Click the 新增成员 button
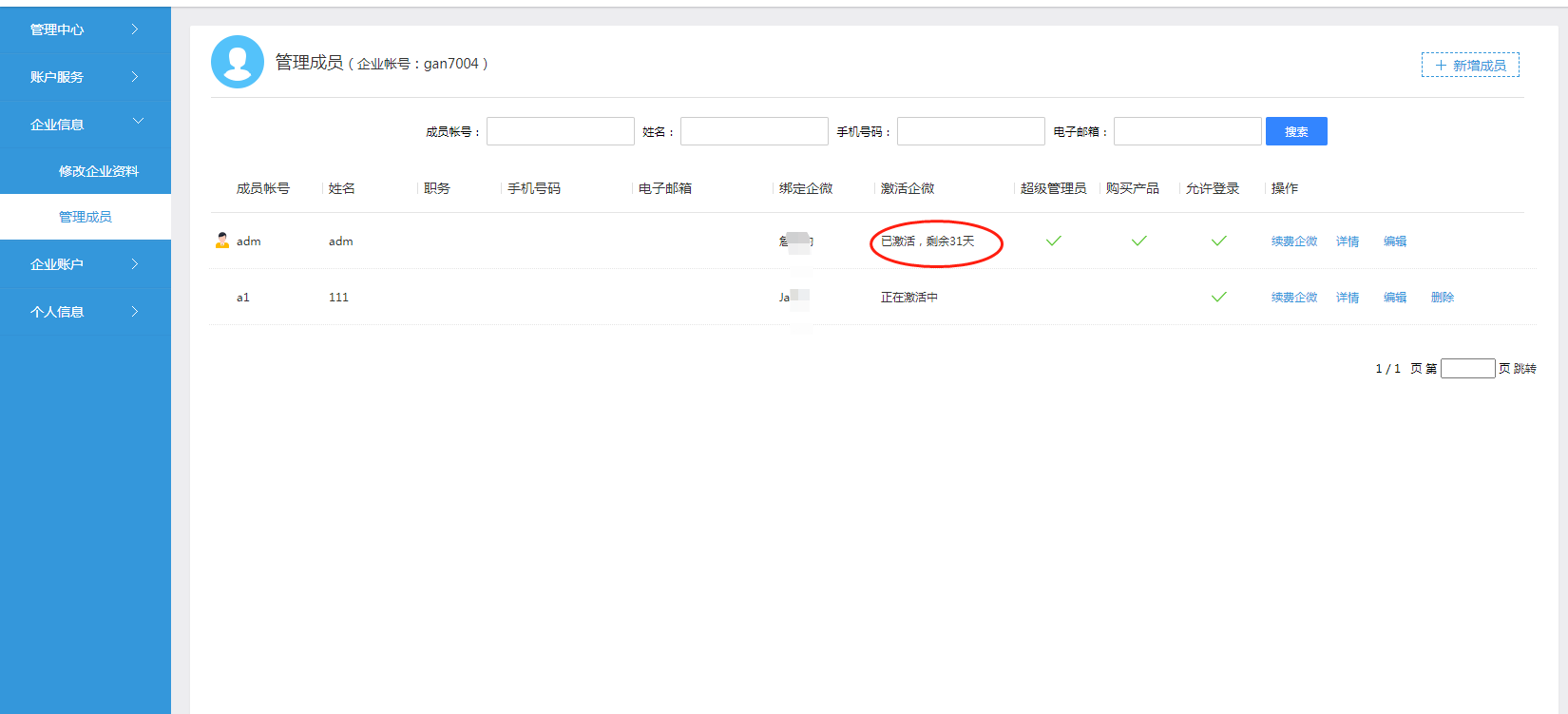 [1470, 65]
